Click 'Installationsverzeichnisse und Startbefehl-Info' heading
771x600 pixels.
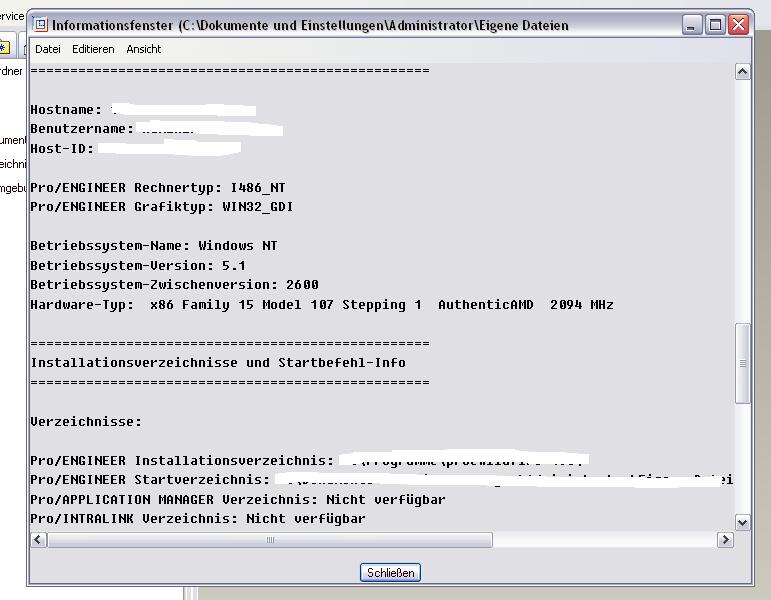218,362
